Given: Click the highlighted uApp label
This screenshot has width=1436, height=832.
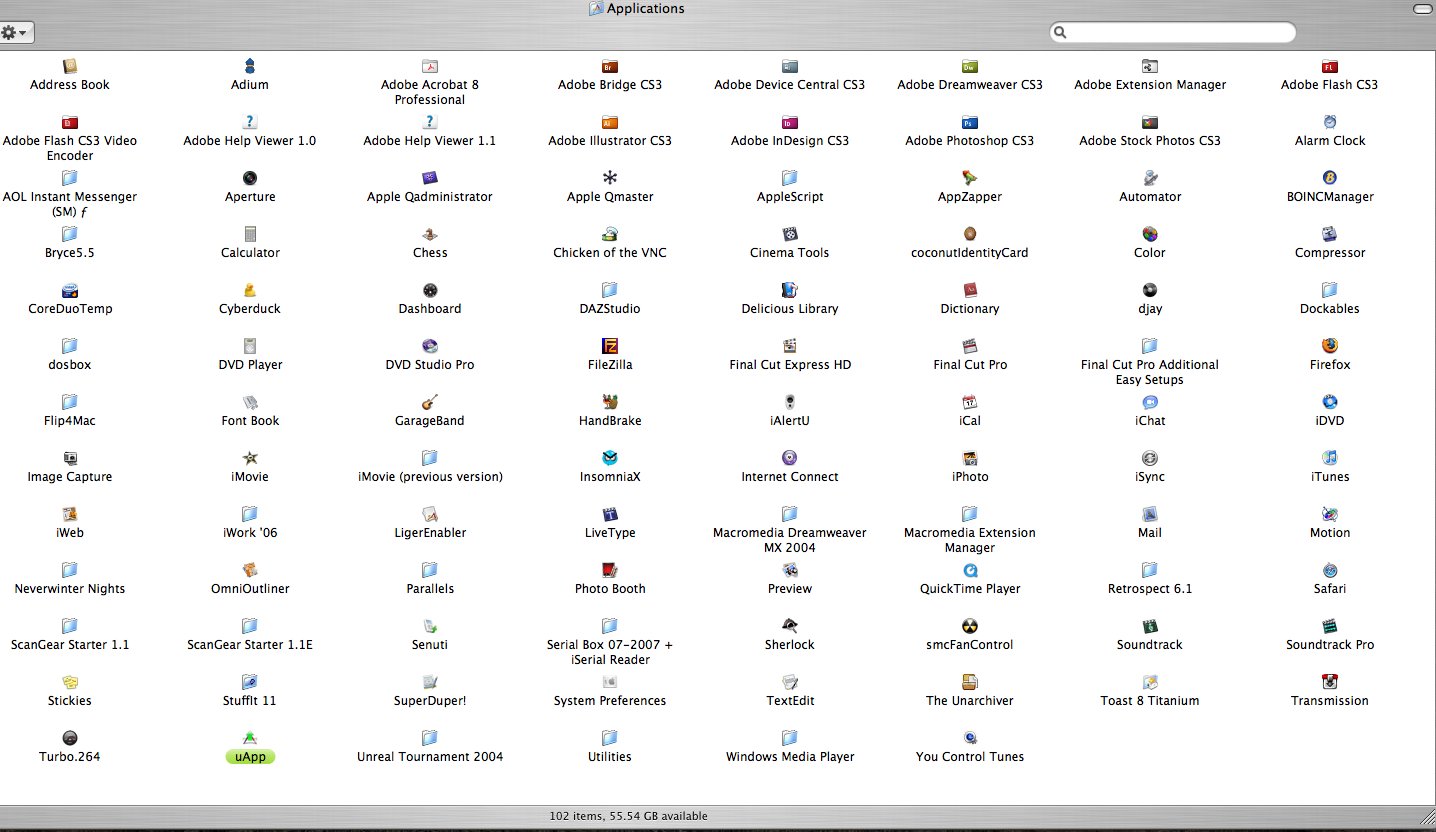Looking at the screenshot, I should point(250,757).
